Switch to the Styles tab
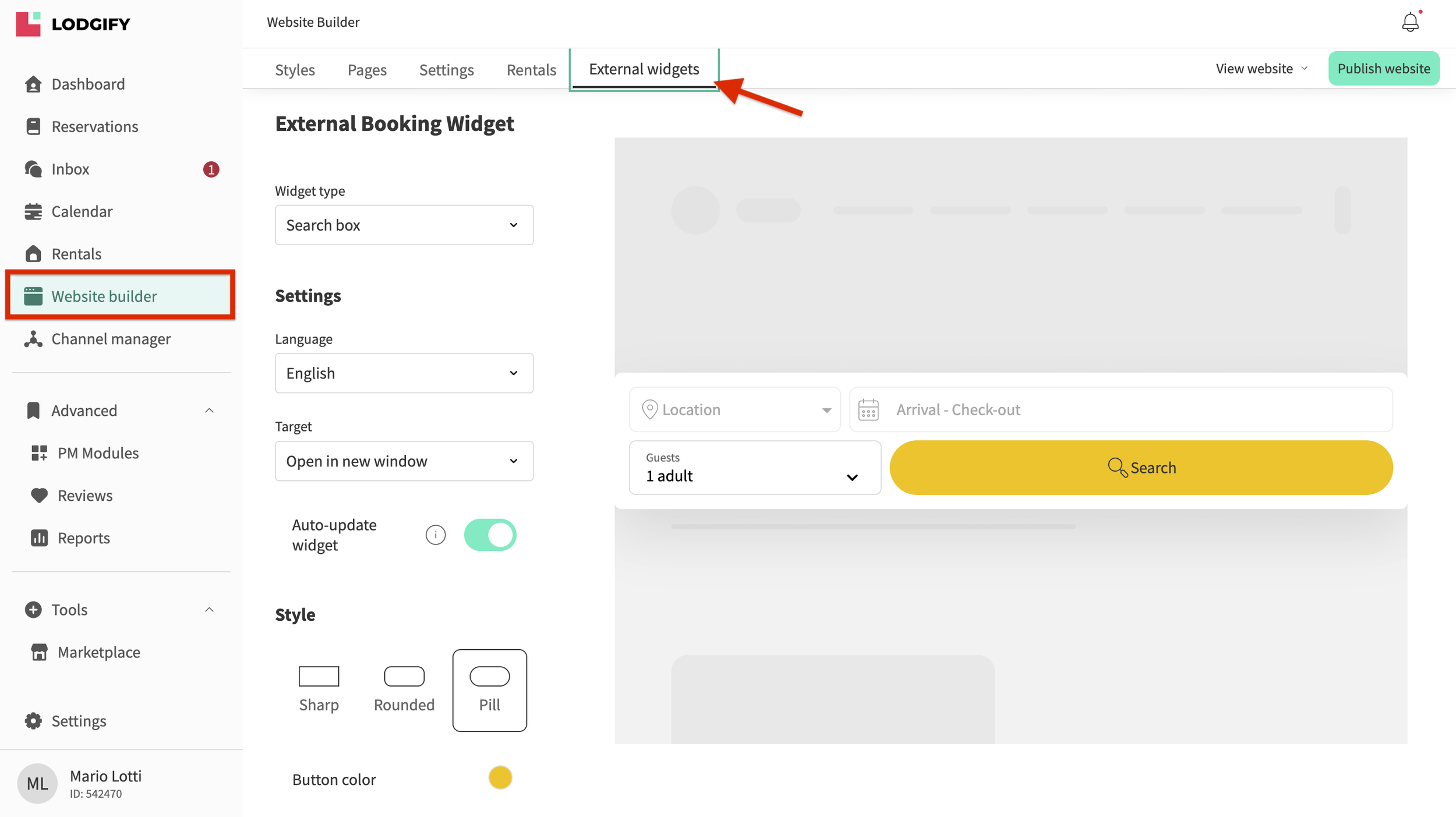The height and width of the screenshot is (817, 1456). click(295, 69)
